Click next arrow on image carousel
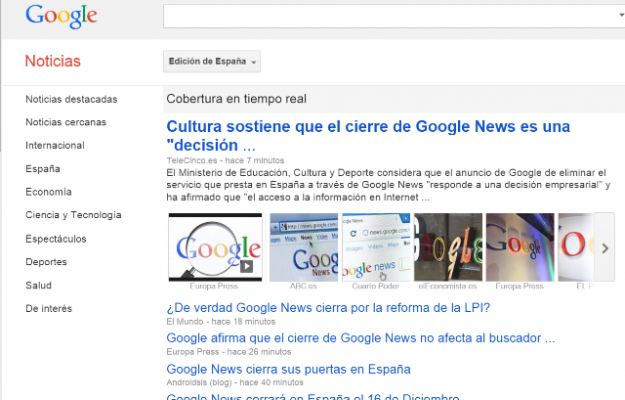The image size is (625, 400). point(605,248)
